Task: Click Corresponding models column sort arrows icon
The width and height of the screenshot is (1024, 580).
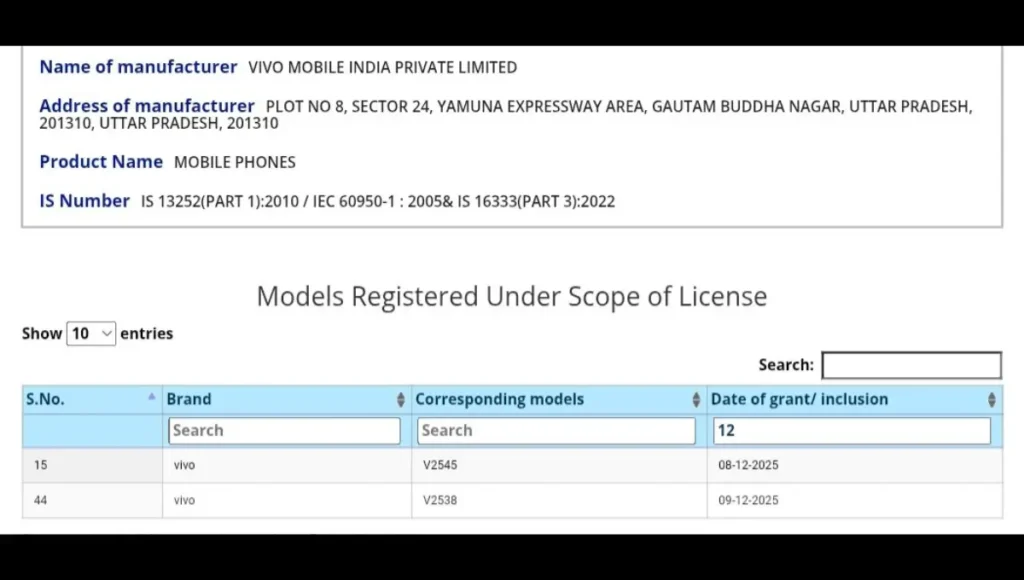Action: click(696, 400)
